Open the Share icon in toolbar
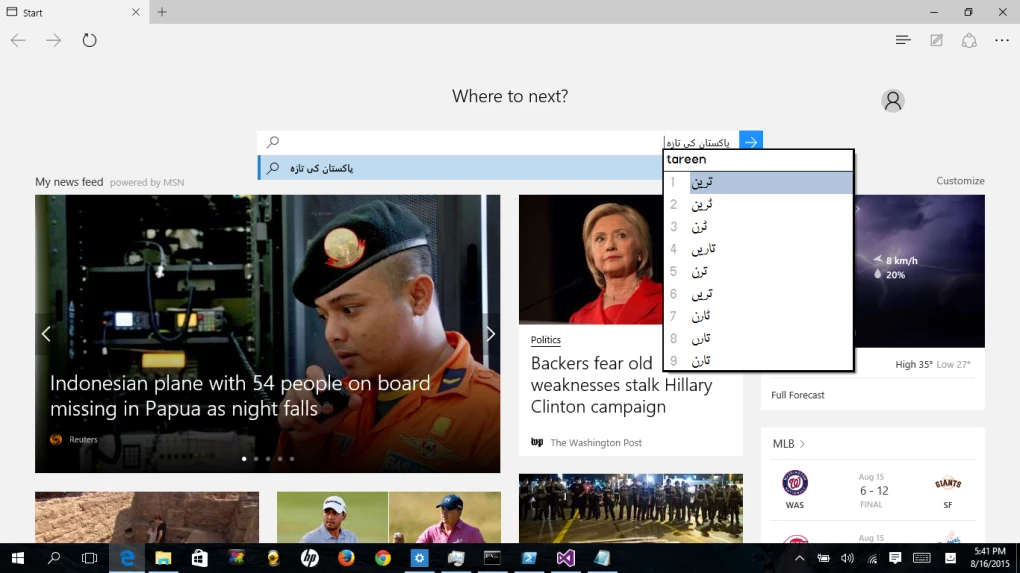The image size is (1020, 573). click(969, 40)
